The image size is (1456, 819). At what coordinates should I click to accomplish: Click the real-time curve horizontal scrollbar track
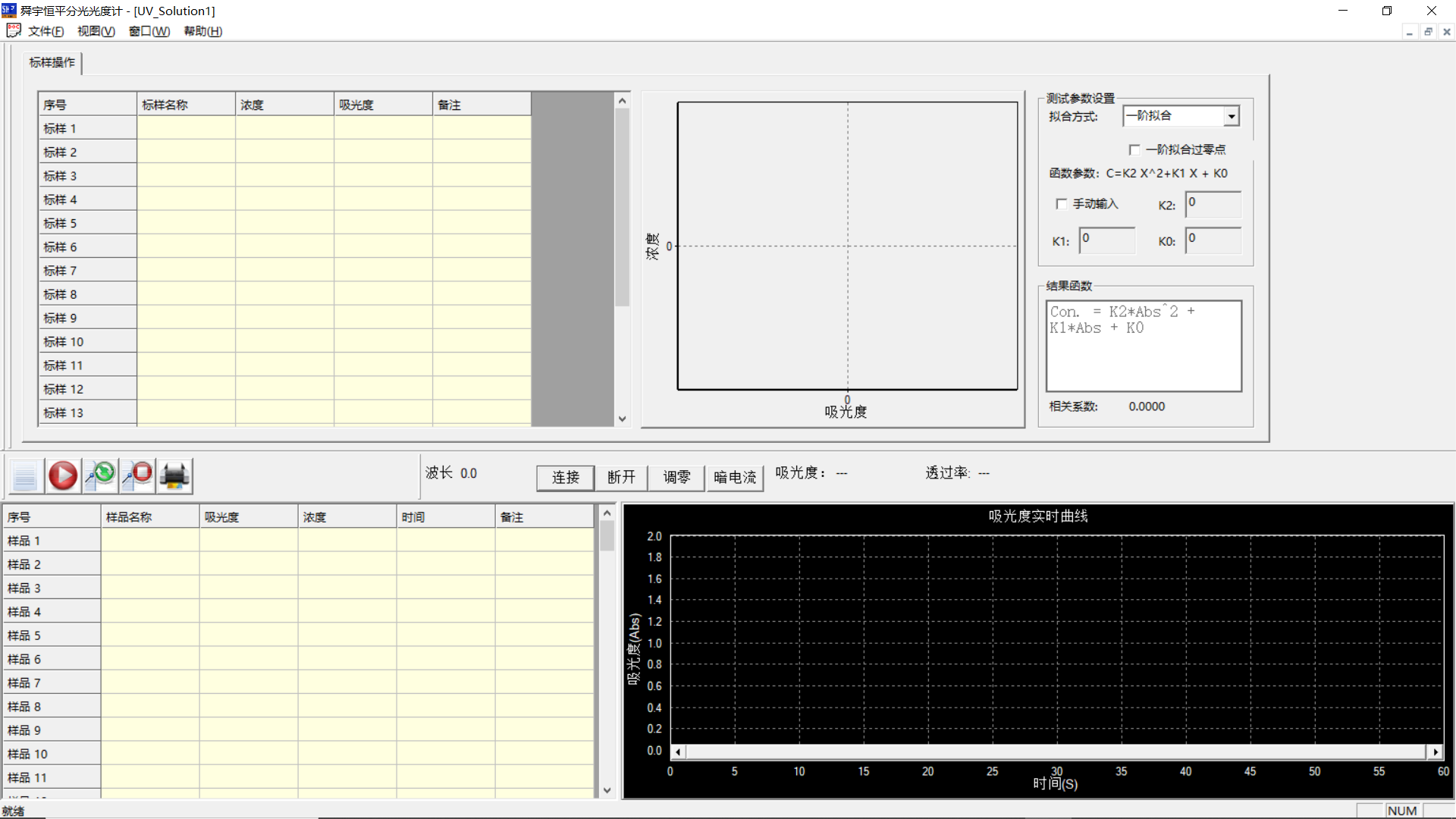[1056, 752]
